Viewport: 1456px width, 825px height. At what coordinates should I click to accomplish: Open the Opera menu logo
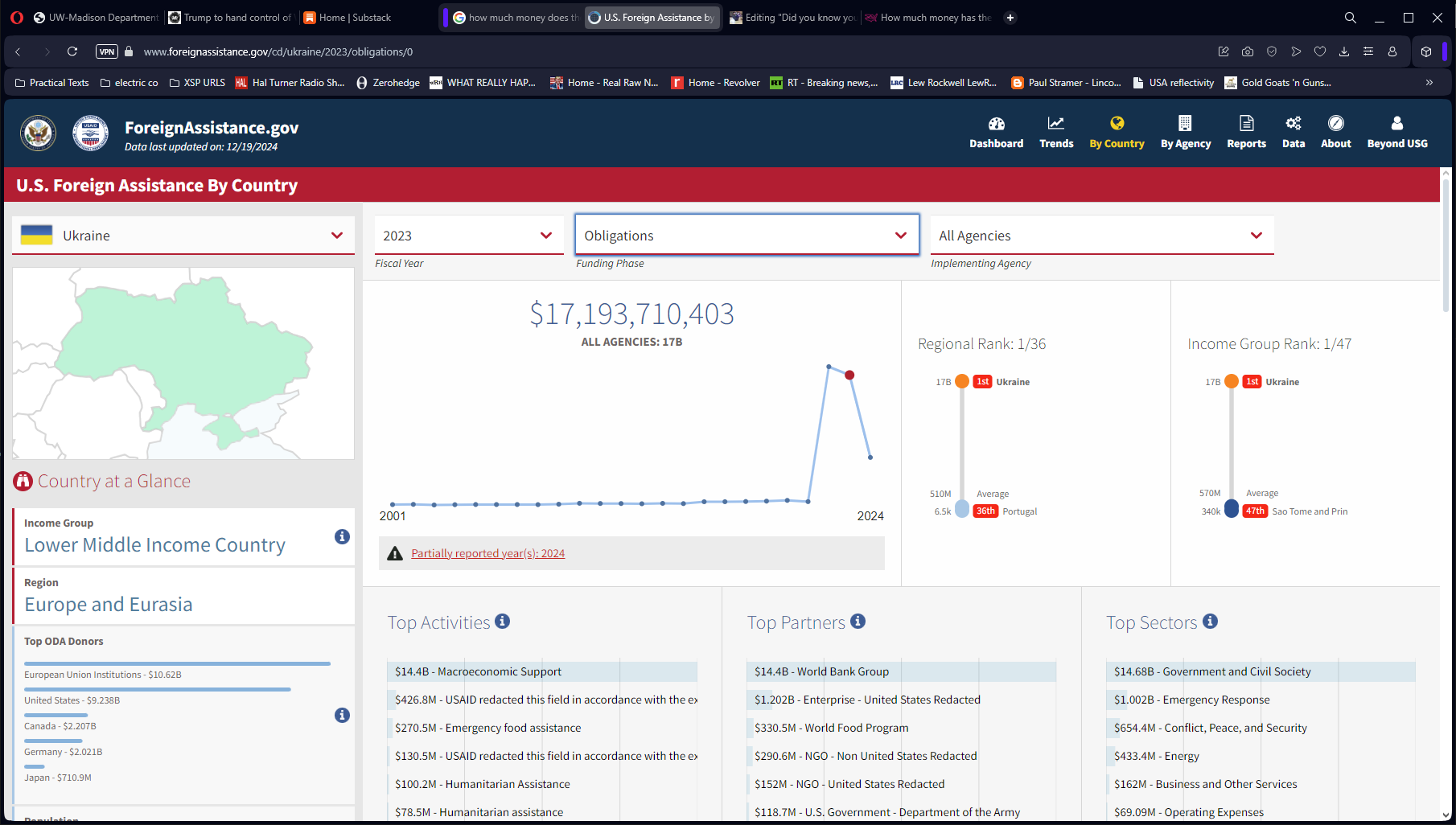(16, 17)
